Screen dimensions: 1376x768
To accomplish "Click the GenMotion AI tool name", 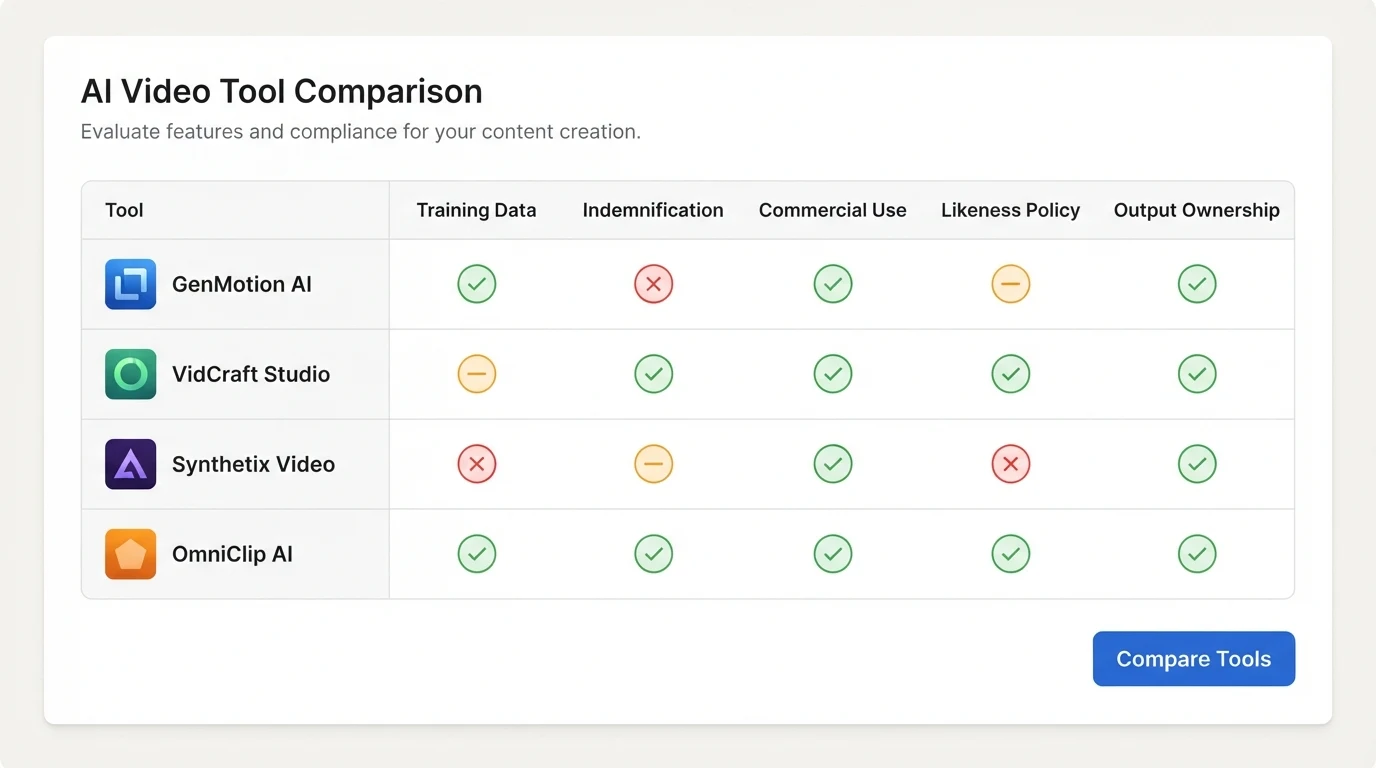I will coord(242,284).
